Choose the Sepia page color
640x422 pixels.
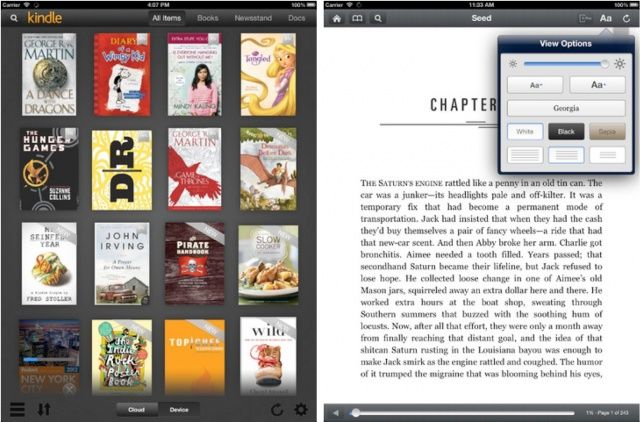pos(606,131)
